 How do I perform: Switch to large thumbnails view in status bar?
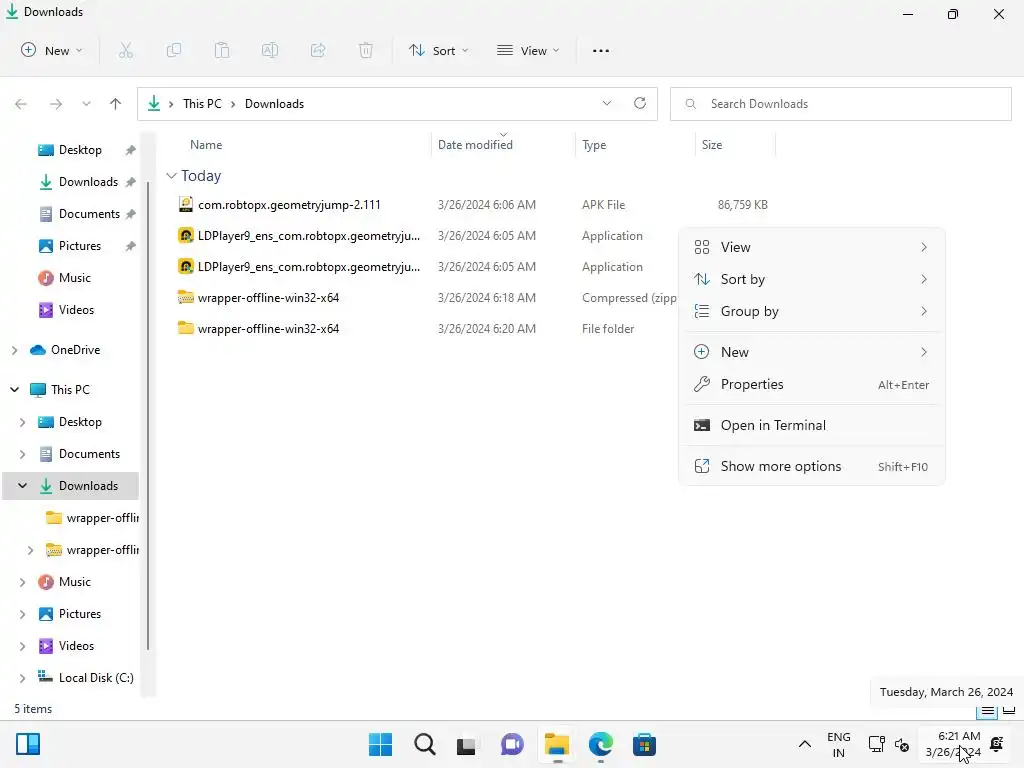(x=1009, y=711)
